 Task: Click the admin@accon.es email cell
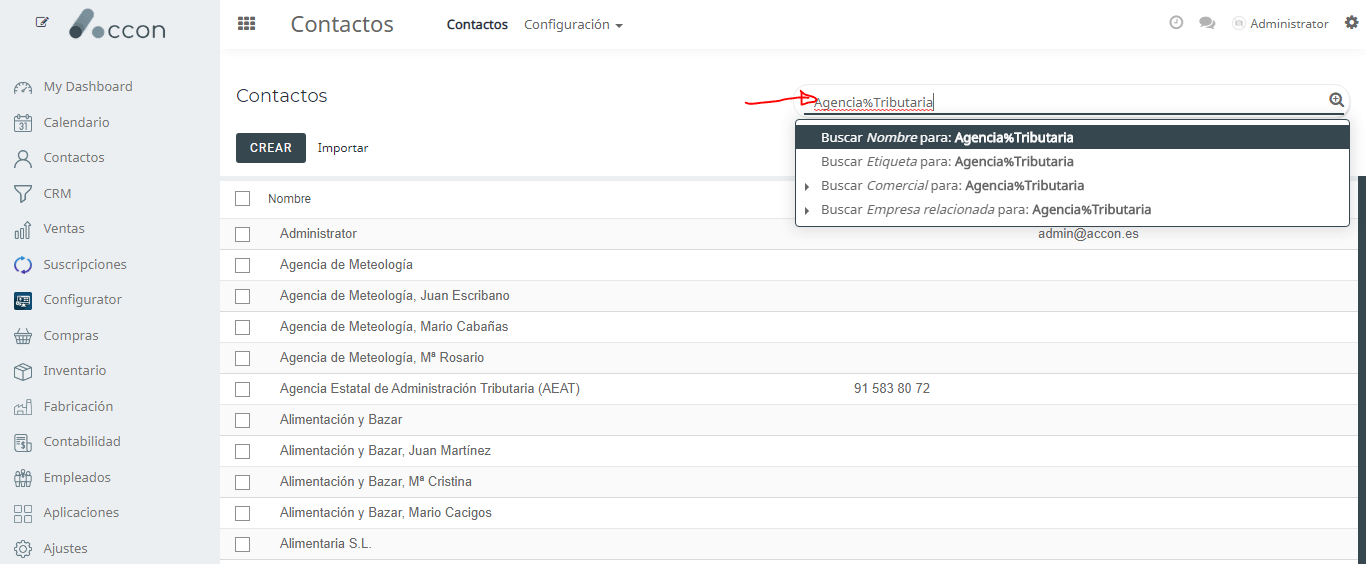[x=1088, y=234]
